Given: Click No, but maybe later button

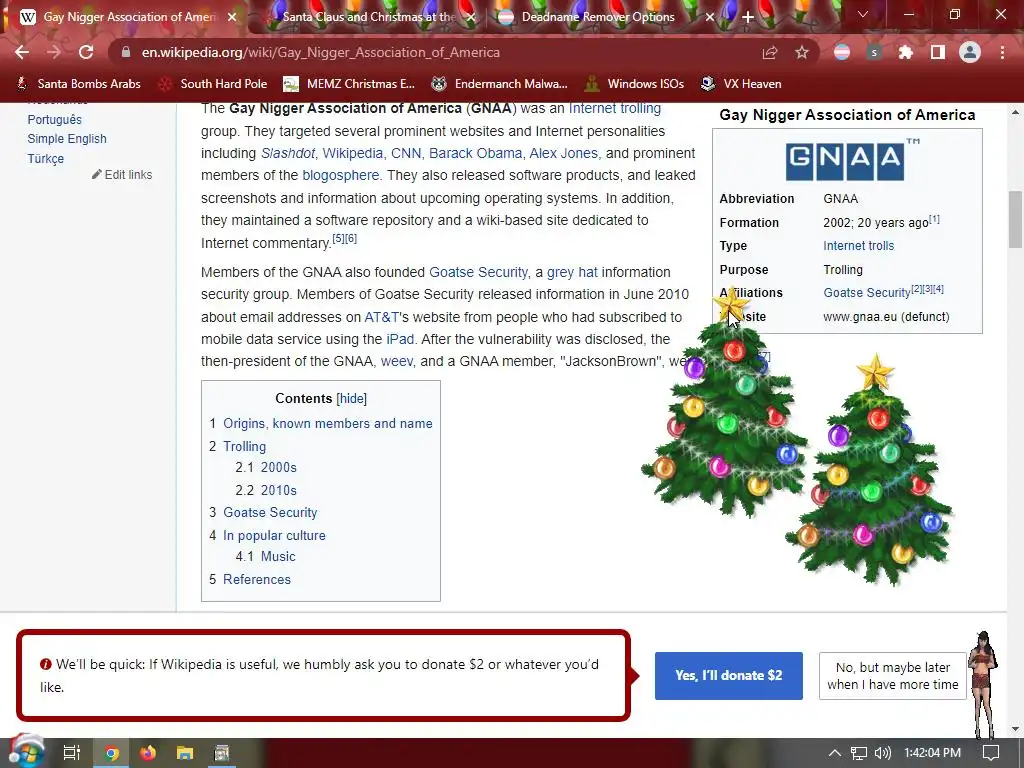Looking at the screenshot, I should click(893, 676).
